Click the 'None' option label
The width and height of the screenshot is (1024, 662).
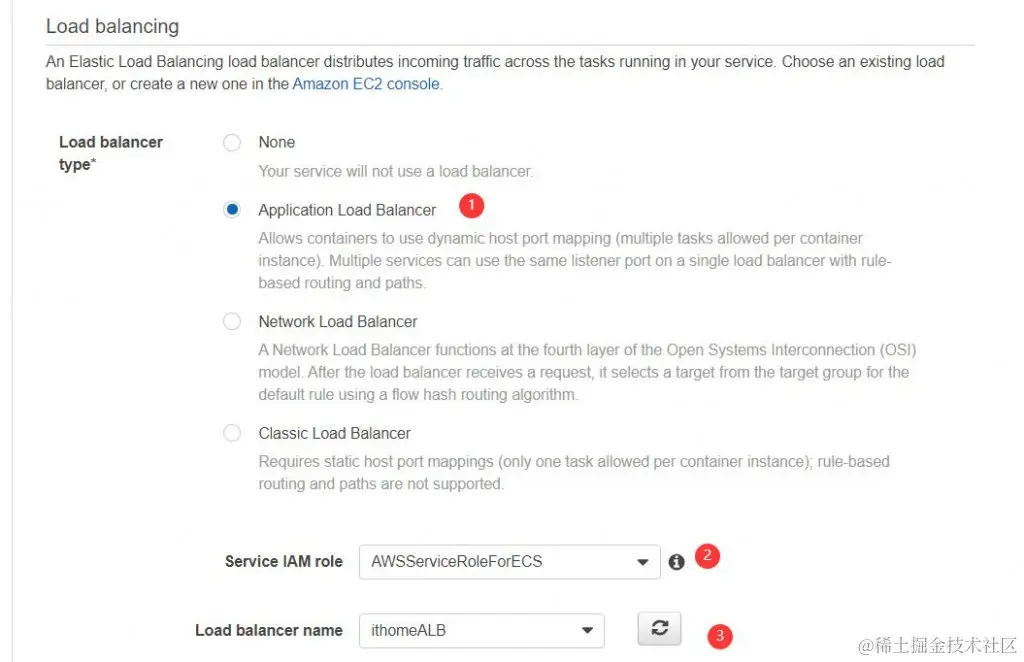point(276,142)
